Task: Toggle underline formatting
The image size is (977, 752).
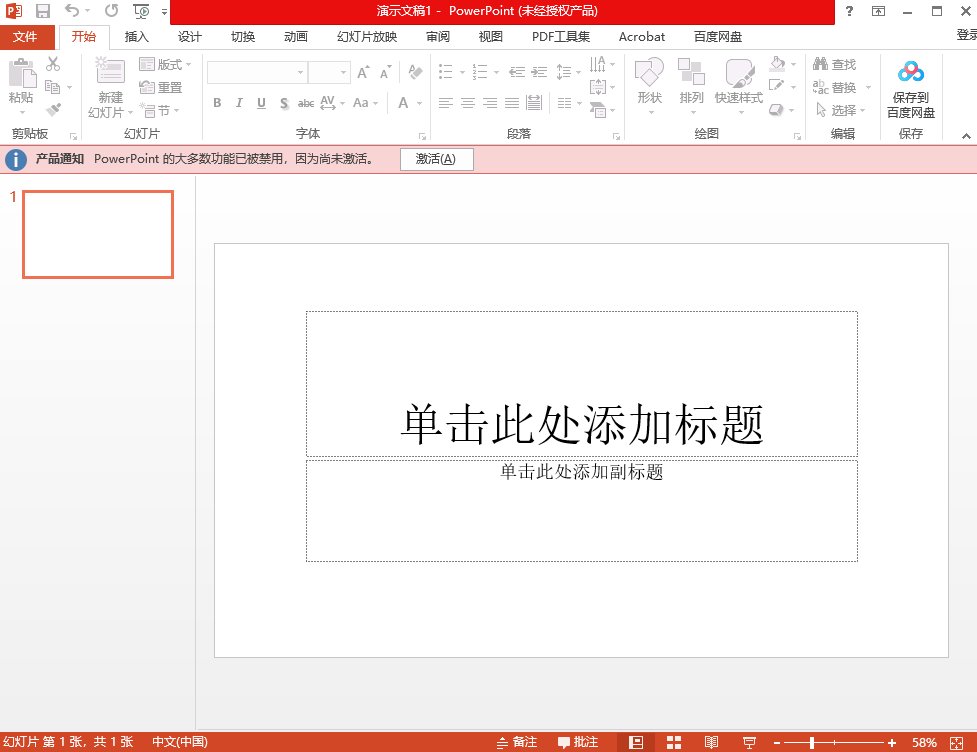Action: 260,103
